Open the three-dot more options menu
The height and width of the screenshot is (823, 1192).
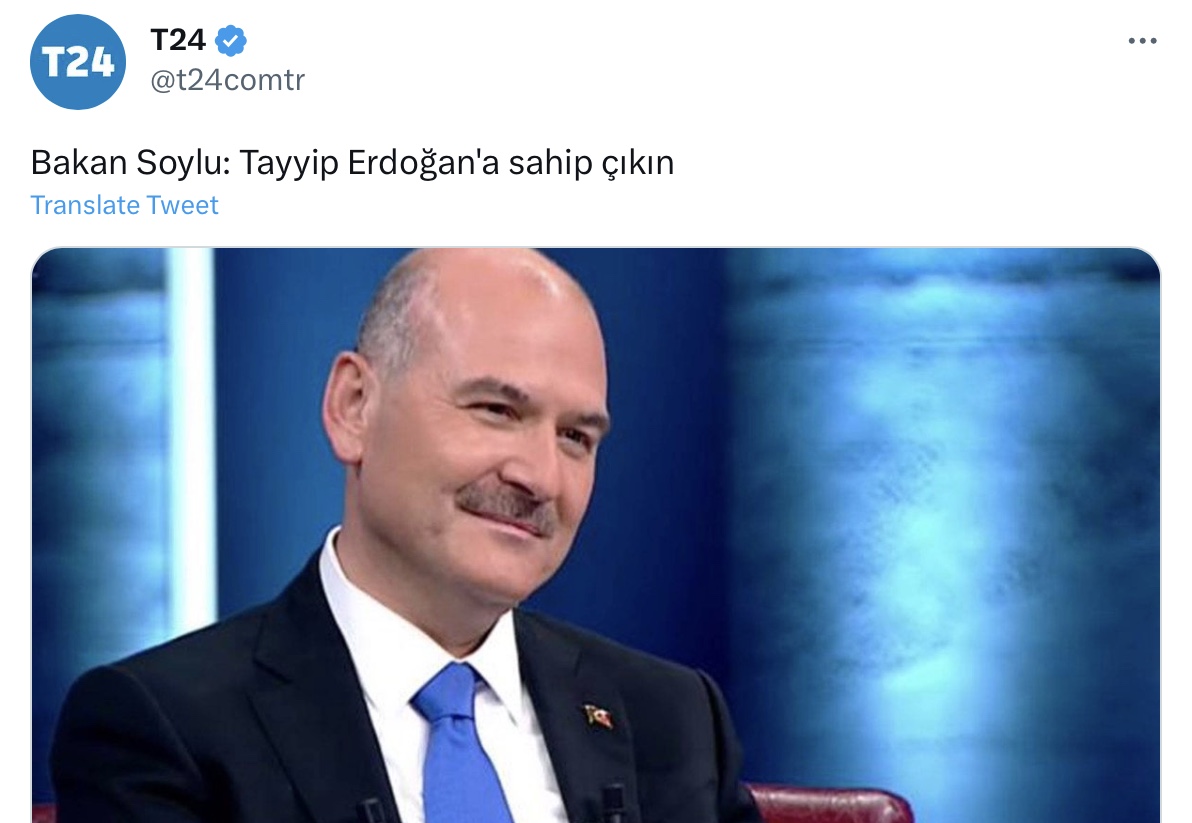(1142, 41)
